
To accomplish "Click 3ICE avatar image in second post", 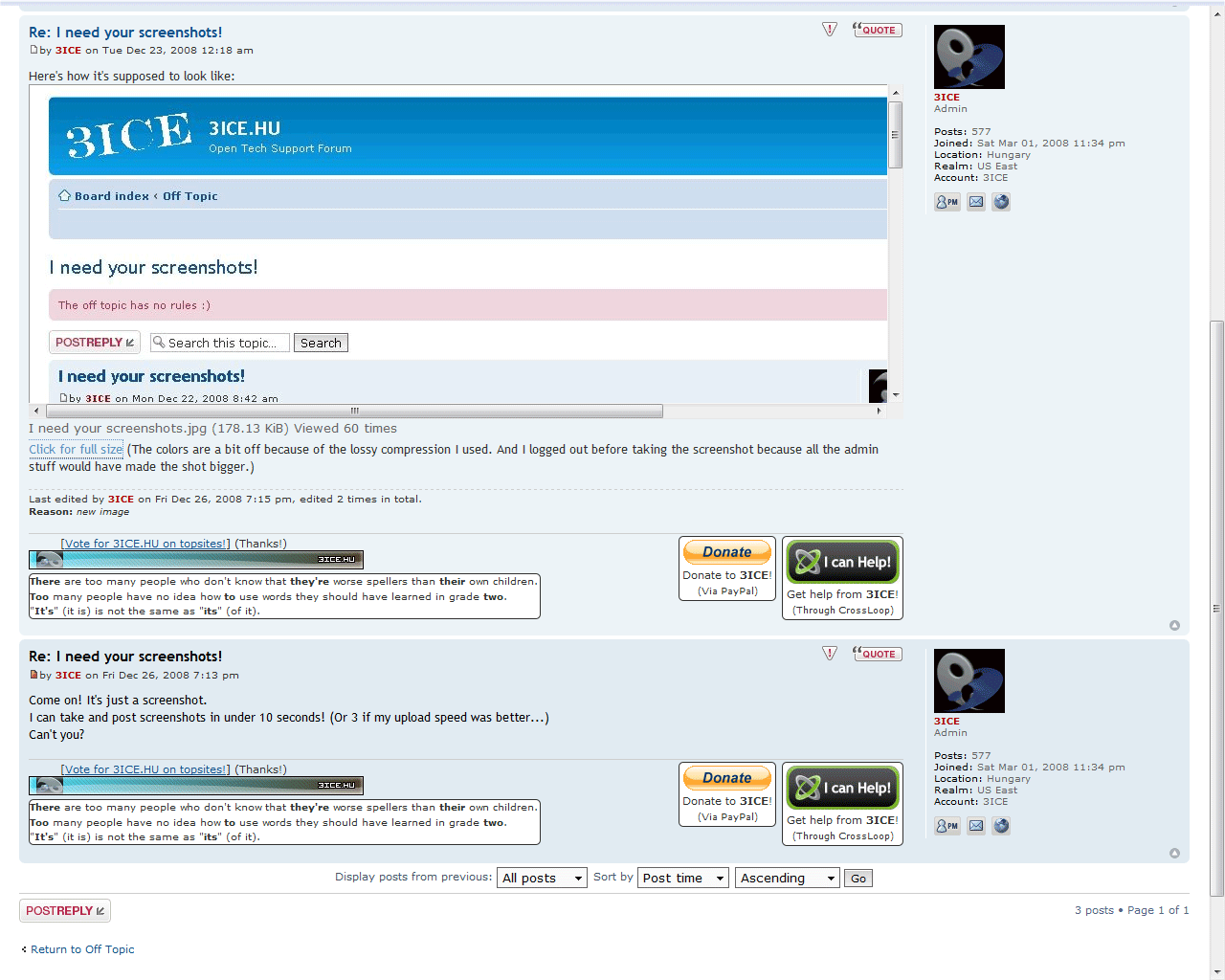I will tap(969, 680).
